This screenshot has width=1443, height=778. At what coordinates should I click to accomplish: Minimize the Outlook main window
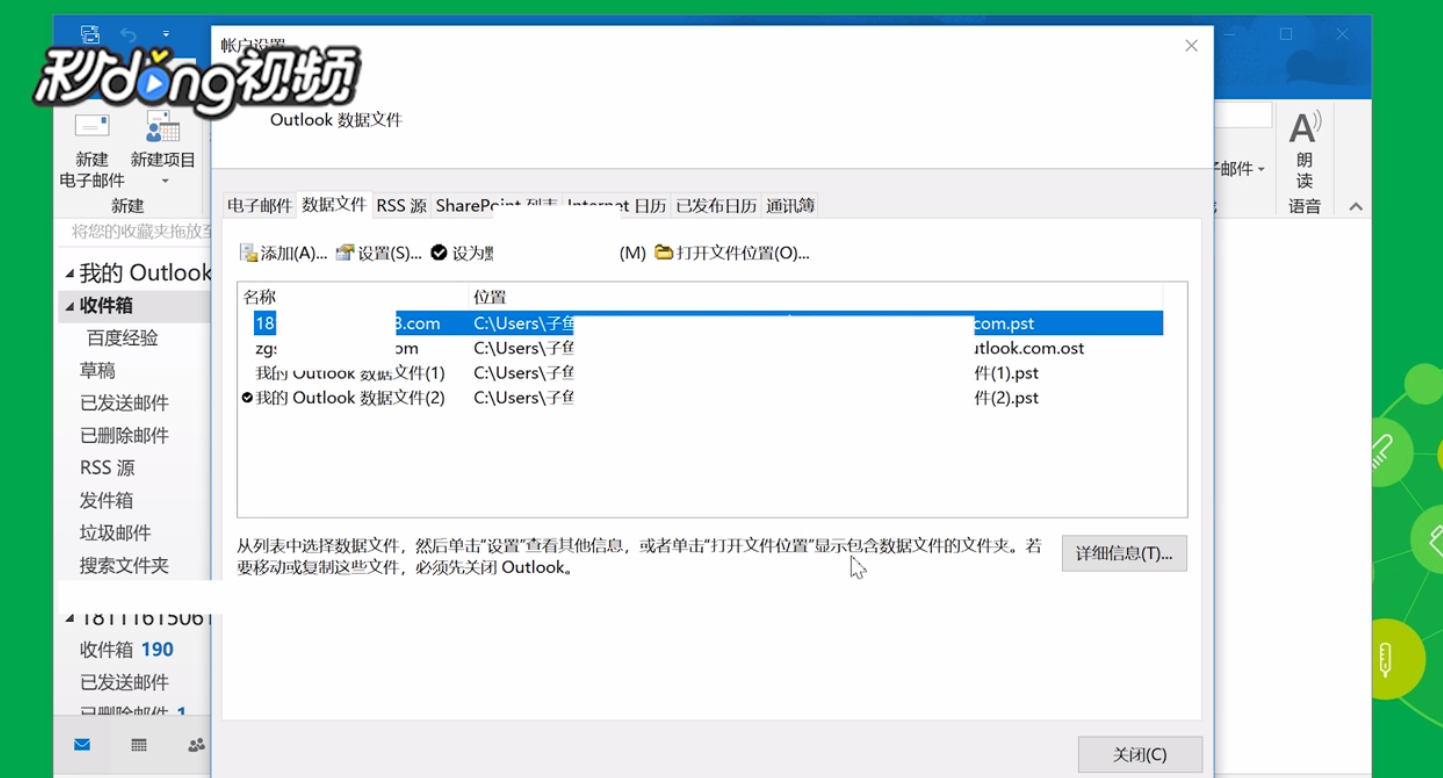(x=1229, y=34)
